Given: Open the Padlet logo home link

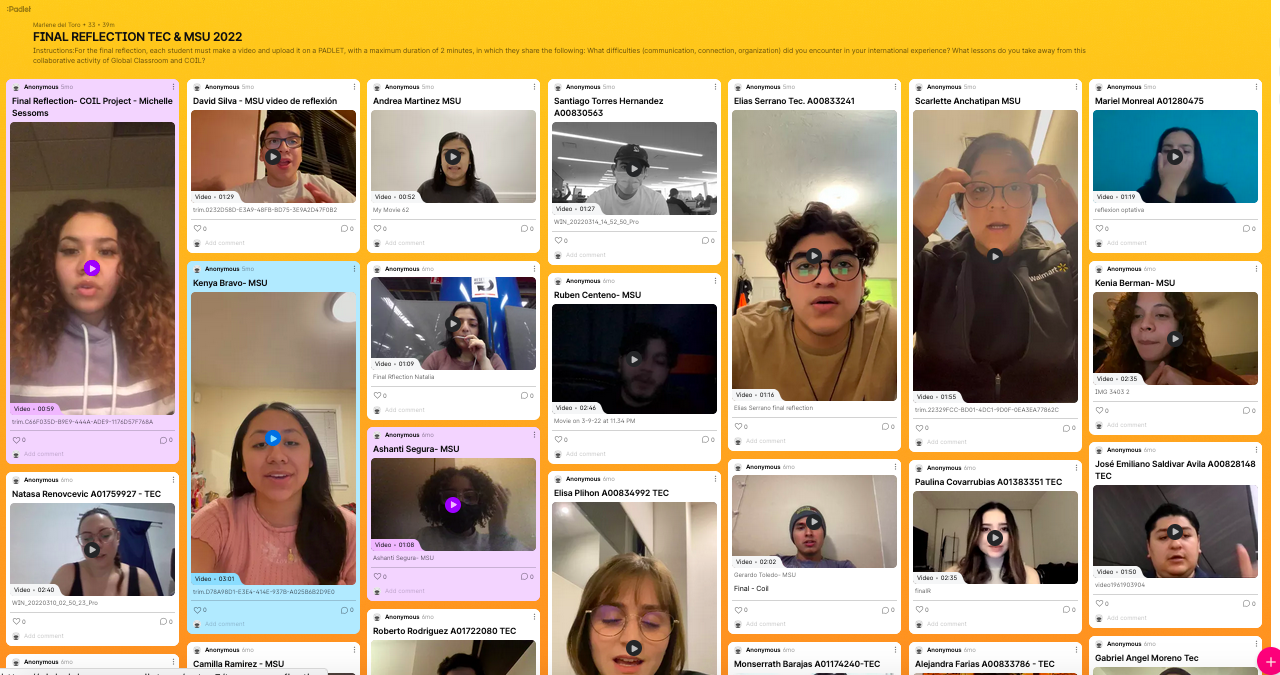Looking at the screenshot, I should point(19,8).
